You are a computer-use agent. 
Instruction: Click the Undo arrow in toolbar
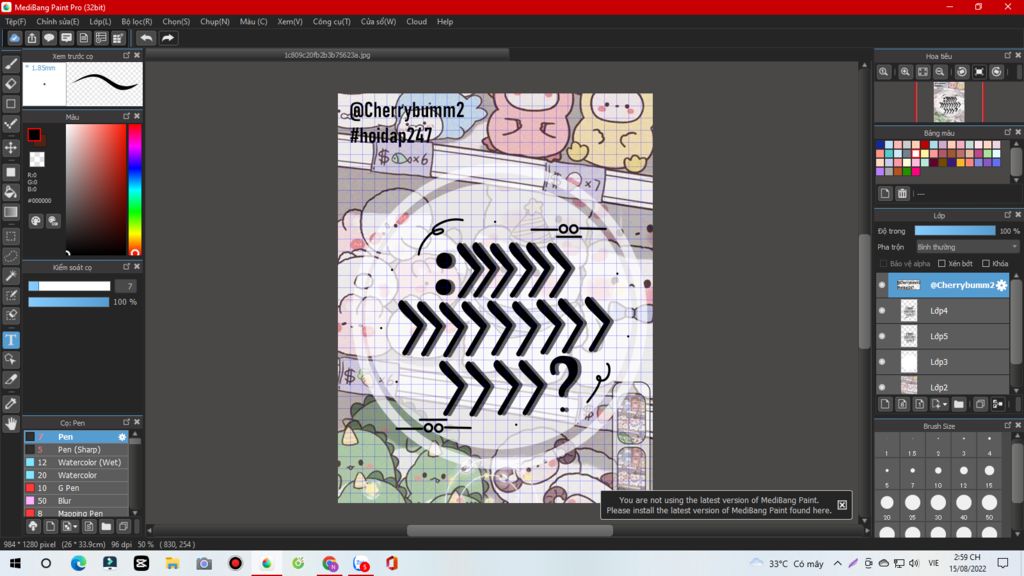tap(146, 38)
